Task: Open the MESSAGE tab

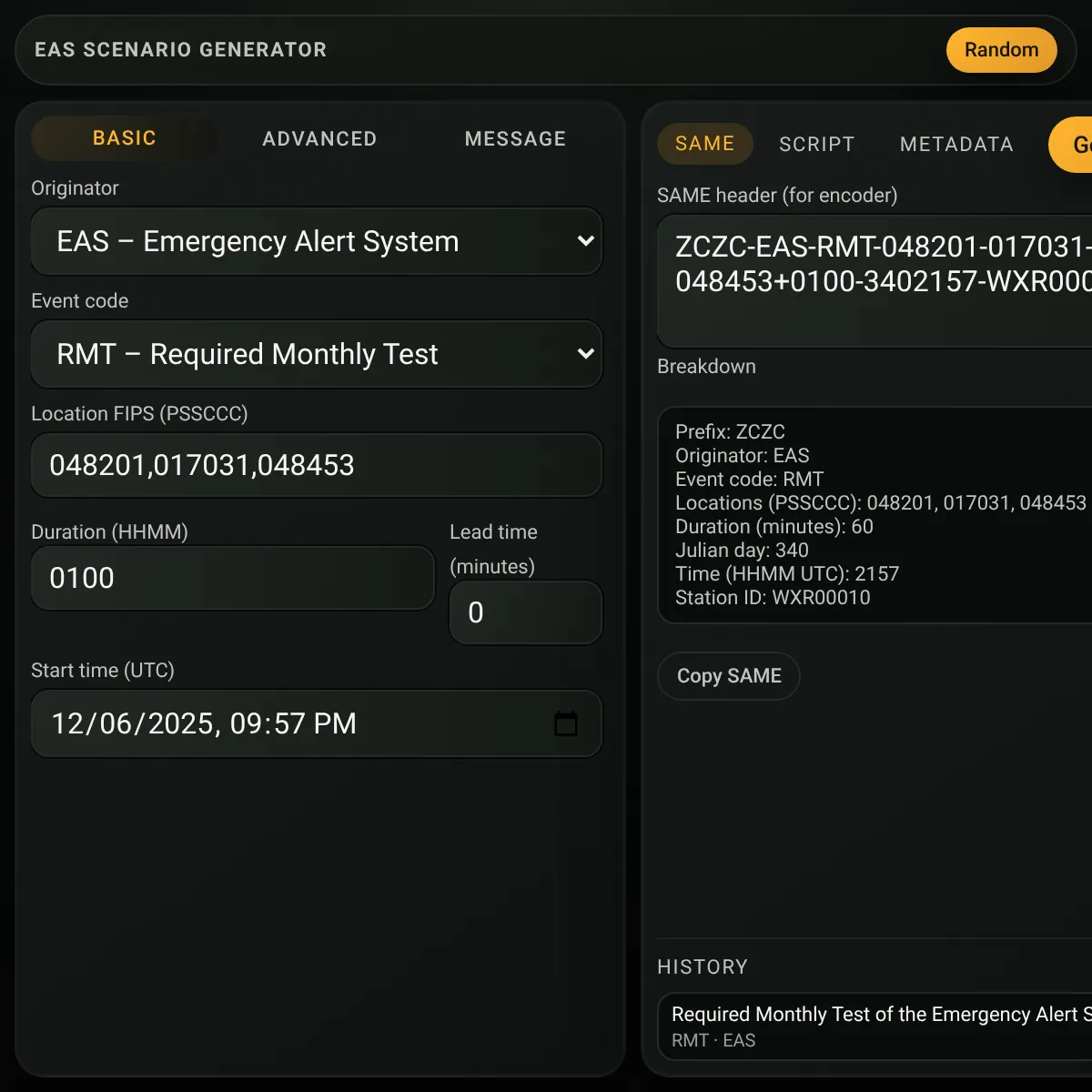Action: click(x=515, y=138)
